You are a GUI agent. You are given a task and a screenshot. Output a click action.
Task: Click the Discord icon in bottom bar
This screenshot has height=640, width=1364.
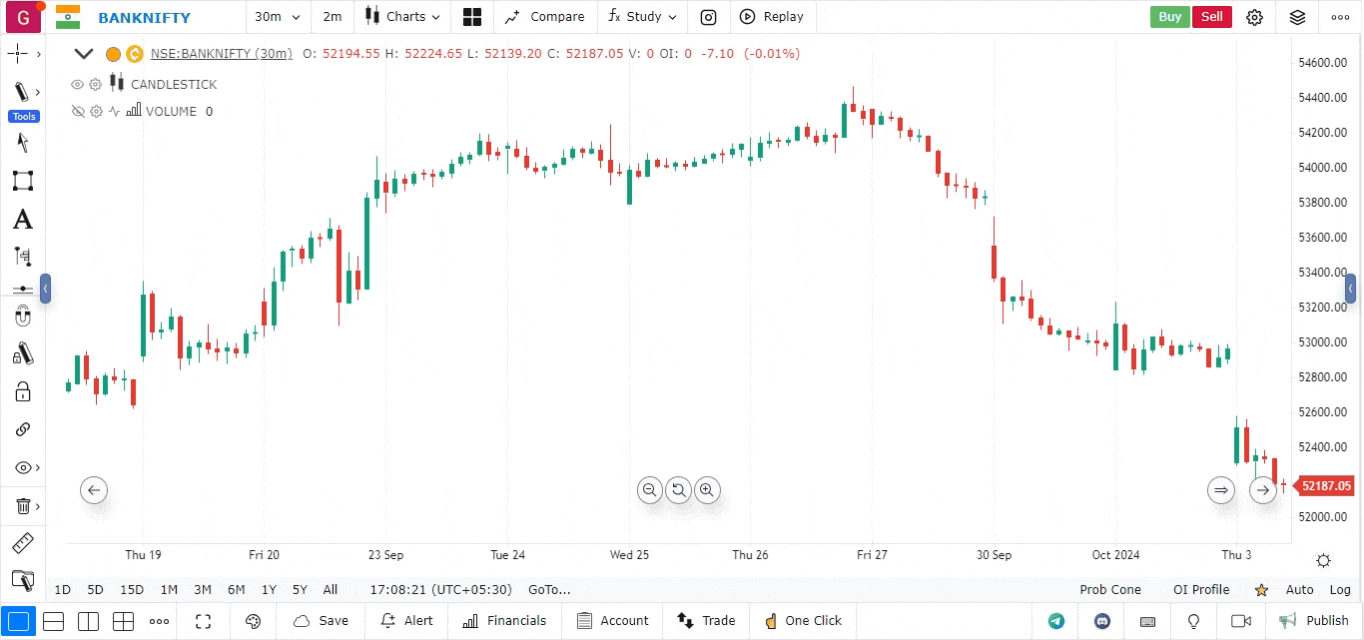[1103, 621]
